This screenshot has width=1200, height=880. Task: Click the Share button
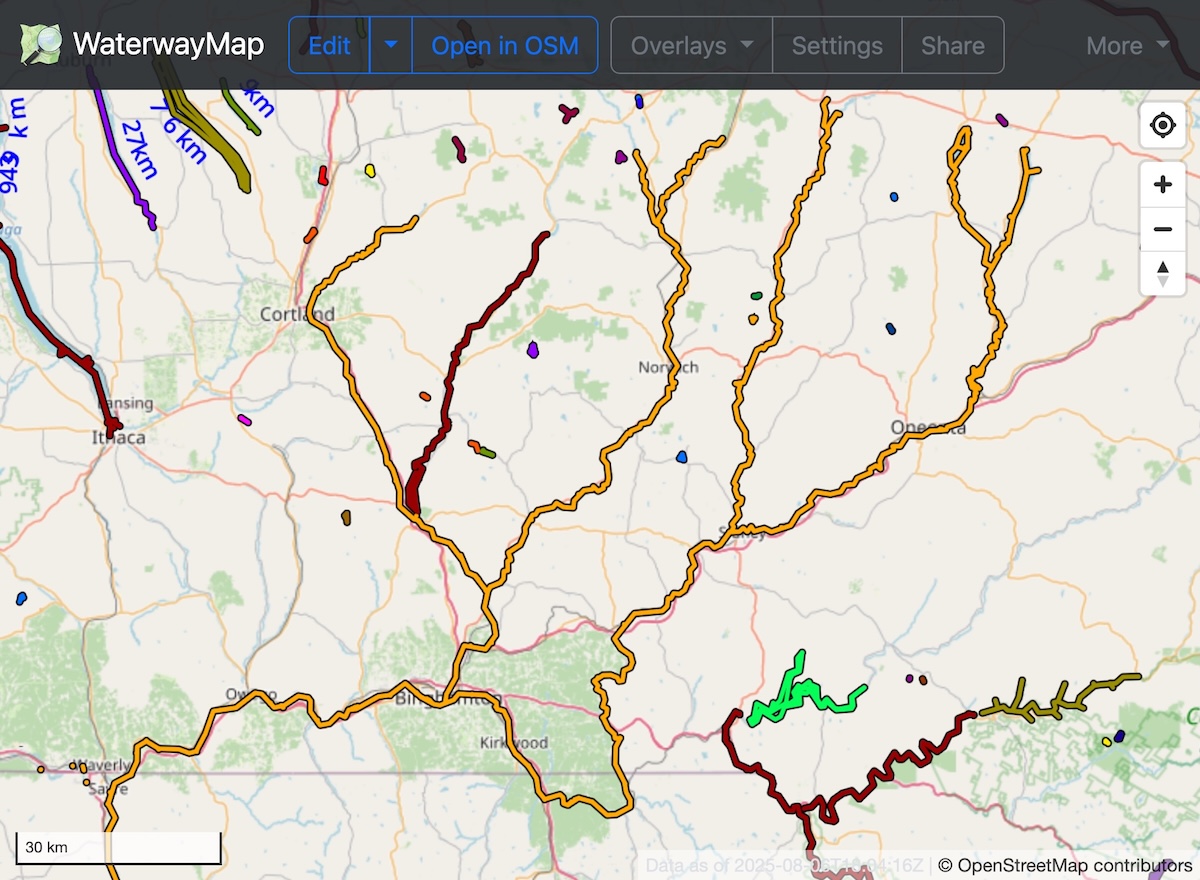pyautogui.click(x=953, y=45)
